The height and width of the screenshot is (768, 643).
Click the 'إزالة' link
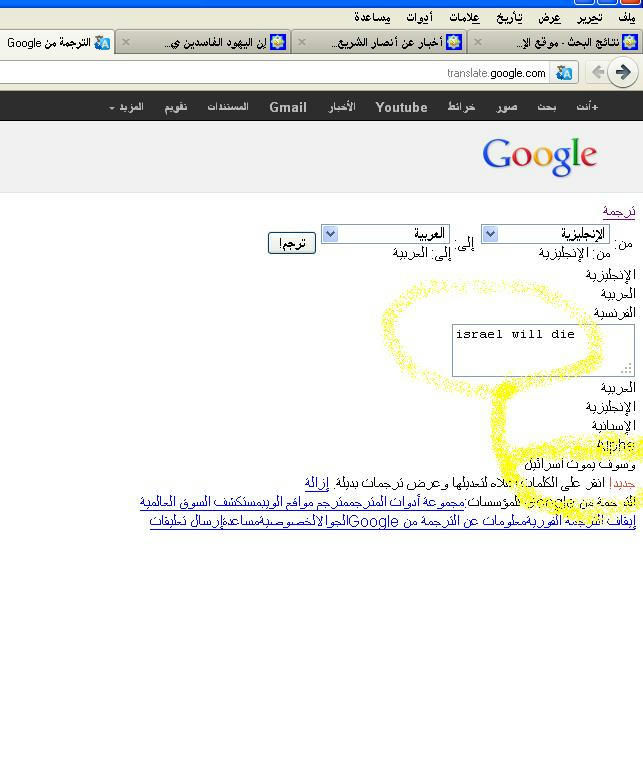click(317, 483)
